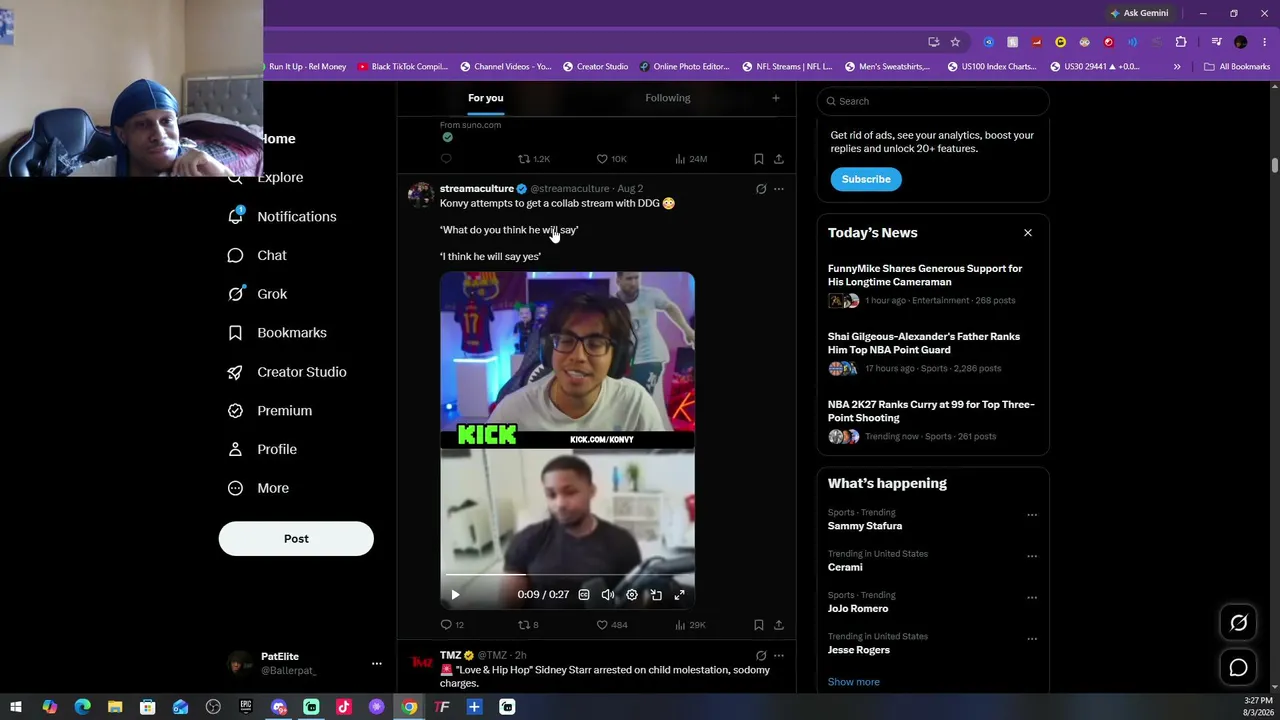
Task: Open video playback settings gear
Action: (632, 595)
